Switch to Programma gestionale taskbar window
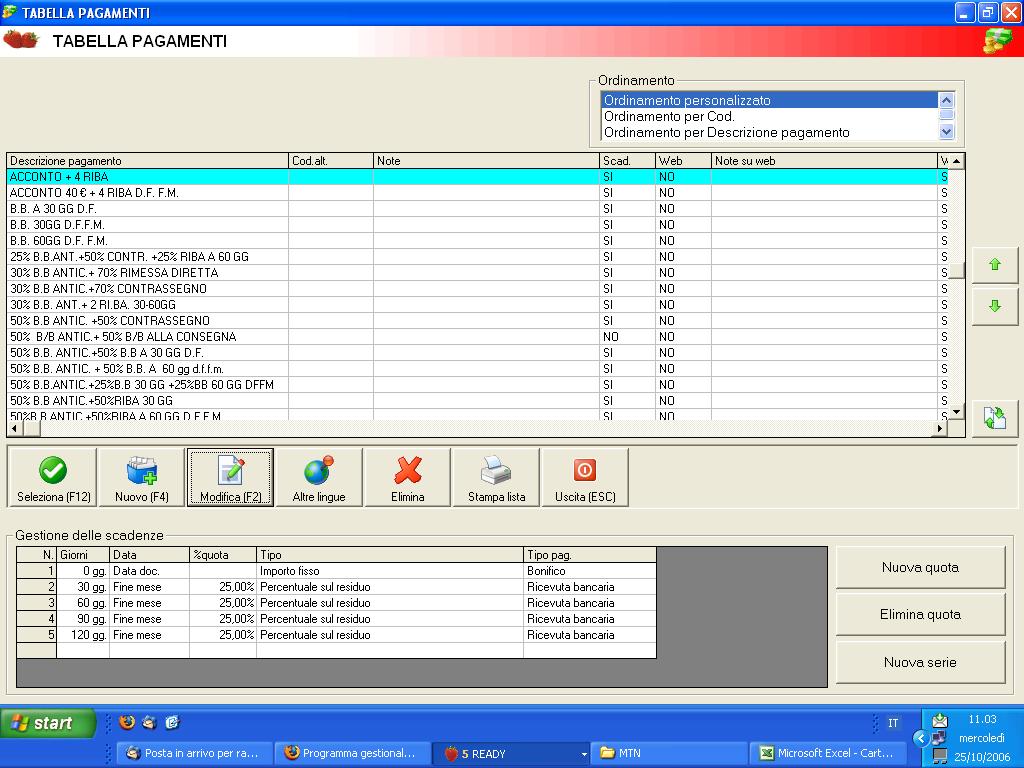The width and height of the screenshot is (1024, 768). pyautogui.click(x=351, y=753)
